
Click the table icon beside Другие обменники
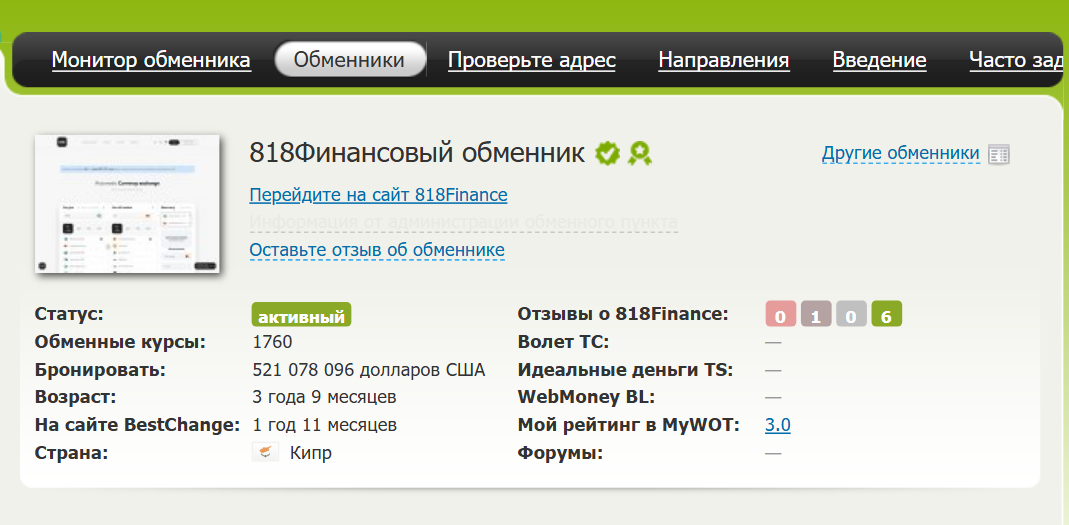point(999,154)
